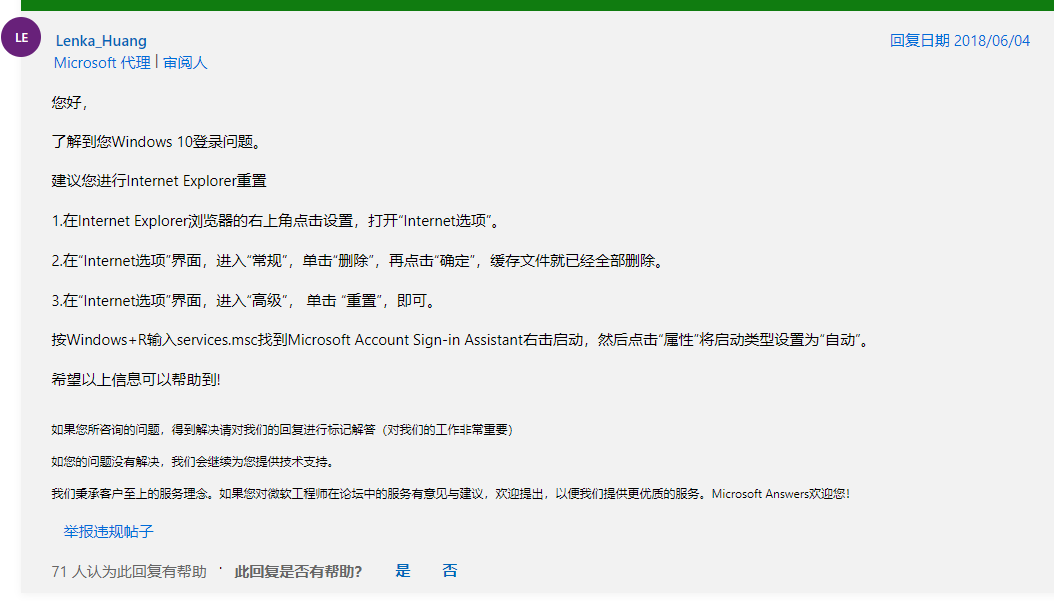Vote 否 that the reply did not help
The image size is (1054, 601).
pyautogui.click(x=450, y=571)
